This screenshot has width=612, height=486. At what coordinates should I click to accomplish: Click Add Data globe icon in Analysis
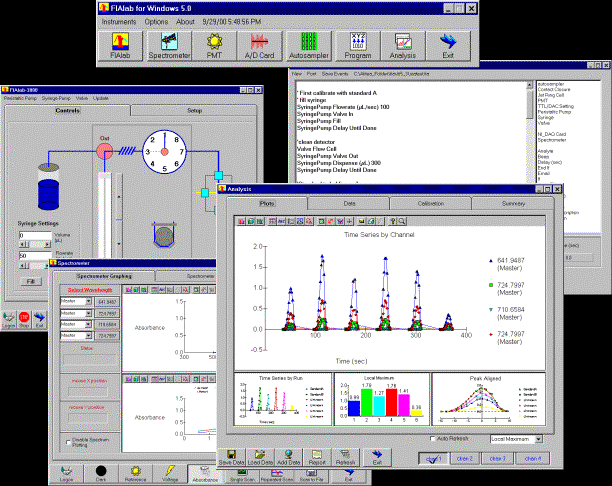click(x=288, y=457)
